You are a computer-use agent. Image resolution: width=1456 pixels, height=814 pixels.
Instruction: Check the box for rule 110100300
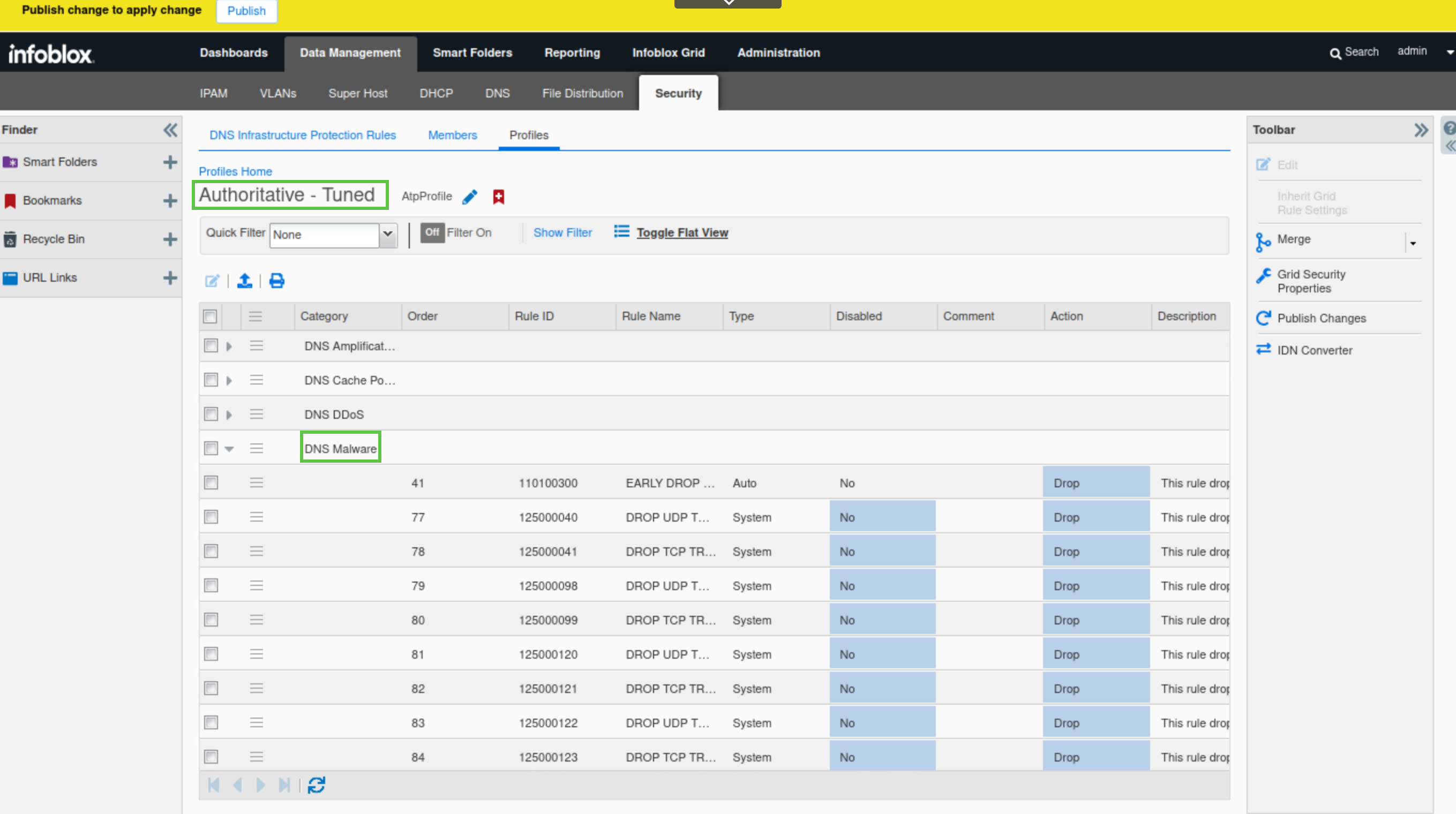211,483
